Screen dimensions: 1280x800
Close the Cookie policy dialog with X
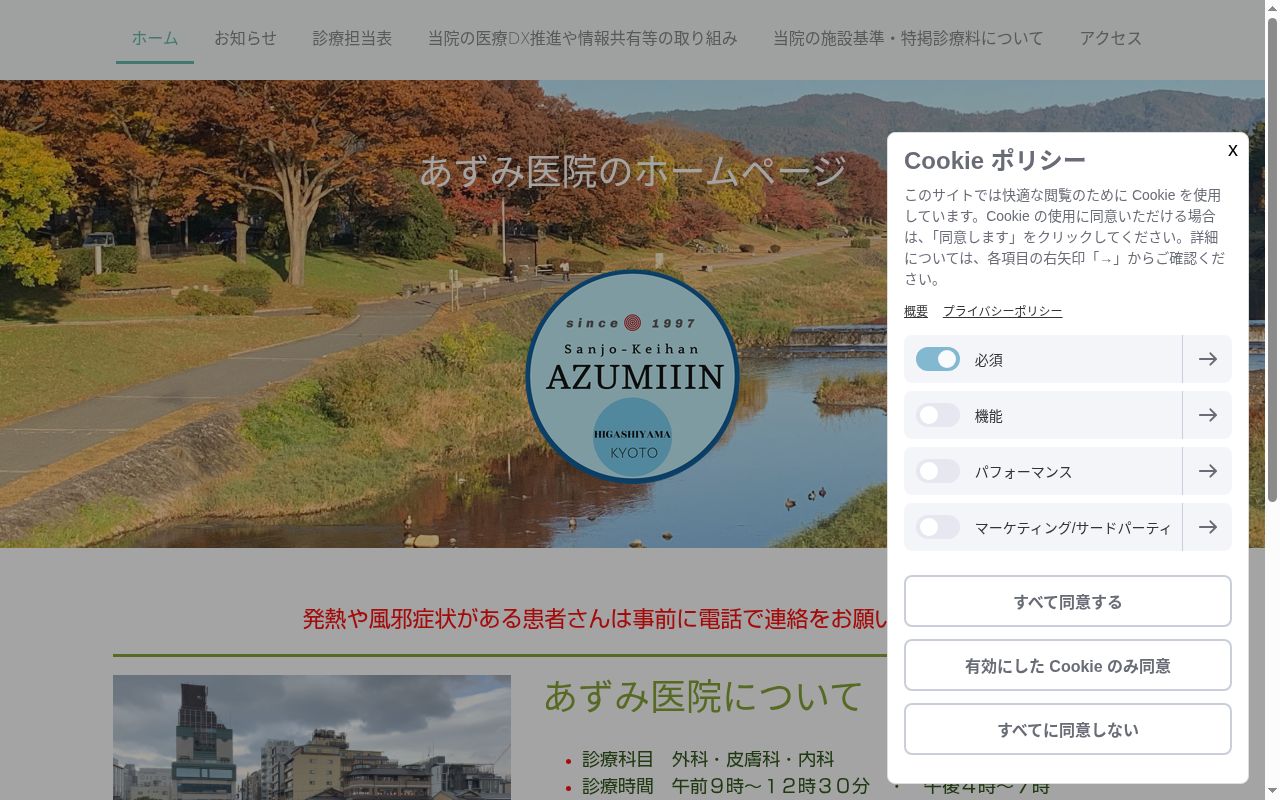coord(1232,151)
